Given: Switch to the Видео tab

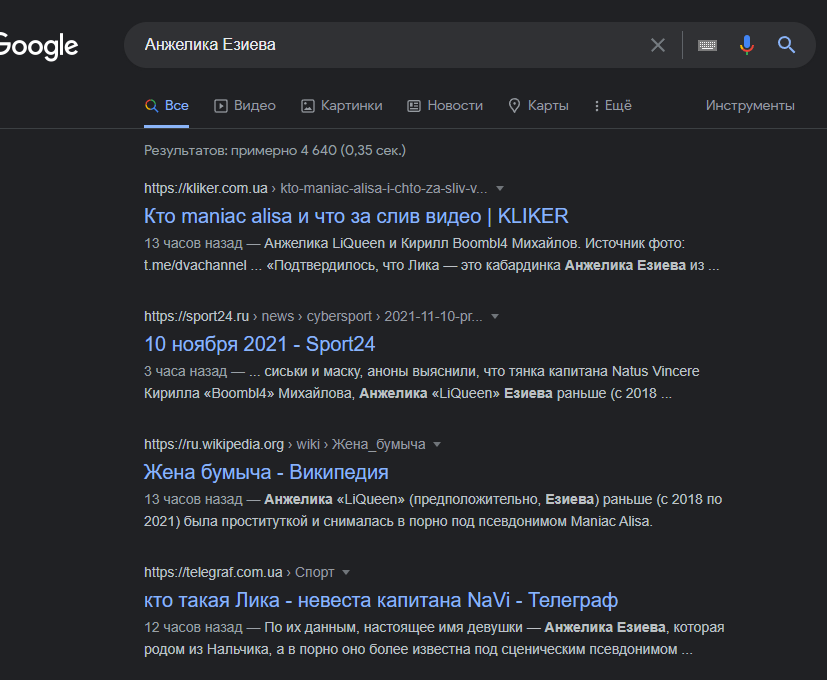Looking at the screenshot, I should click(245, 105).
